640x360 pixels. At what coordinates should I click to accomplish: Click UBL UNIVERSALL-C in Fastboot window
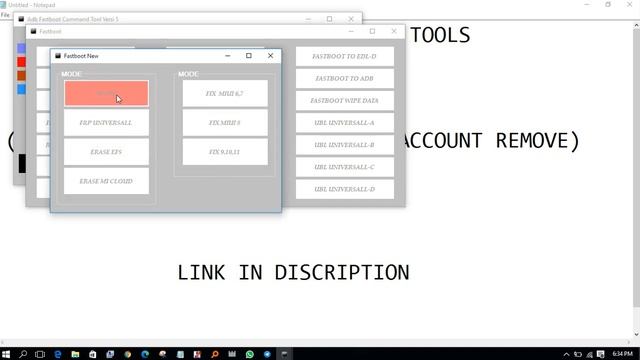pos(345,167)
